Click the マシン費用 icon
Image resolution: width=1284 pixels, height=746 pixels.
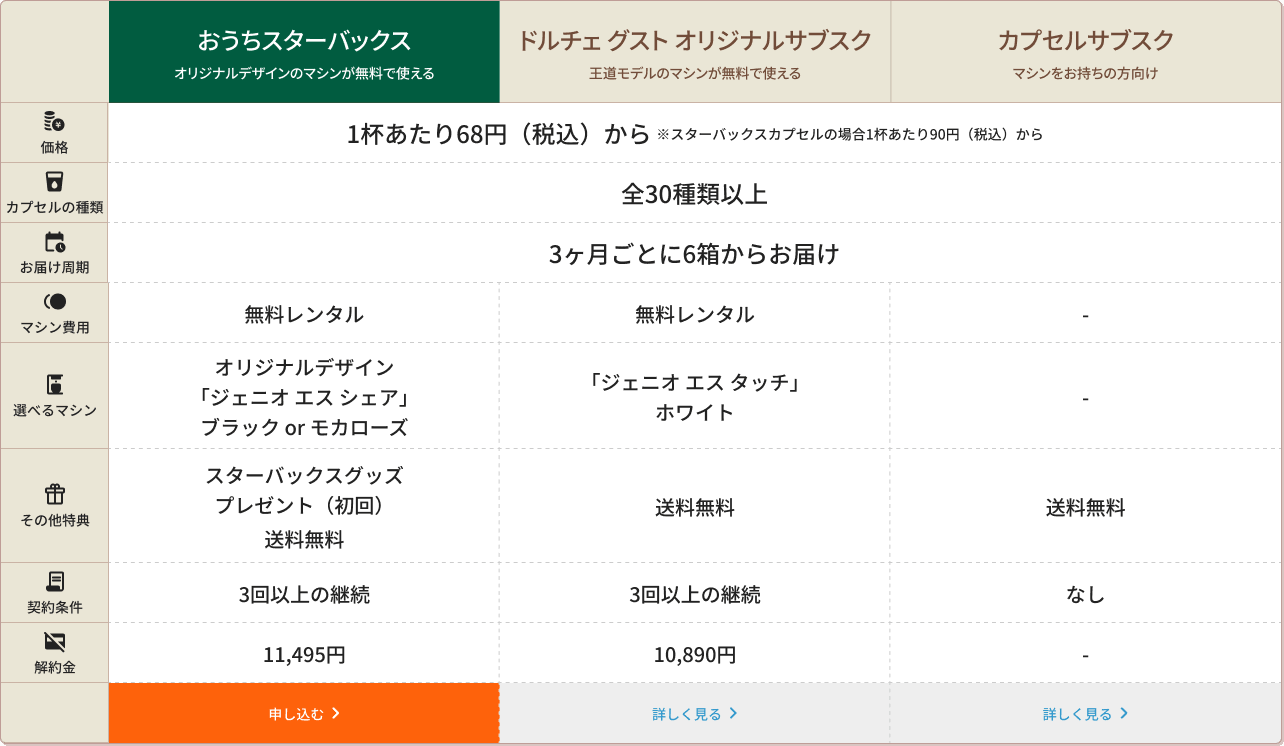point(55,301)
